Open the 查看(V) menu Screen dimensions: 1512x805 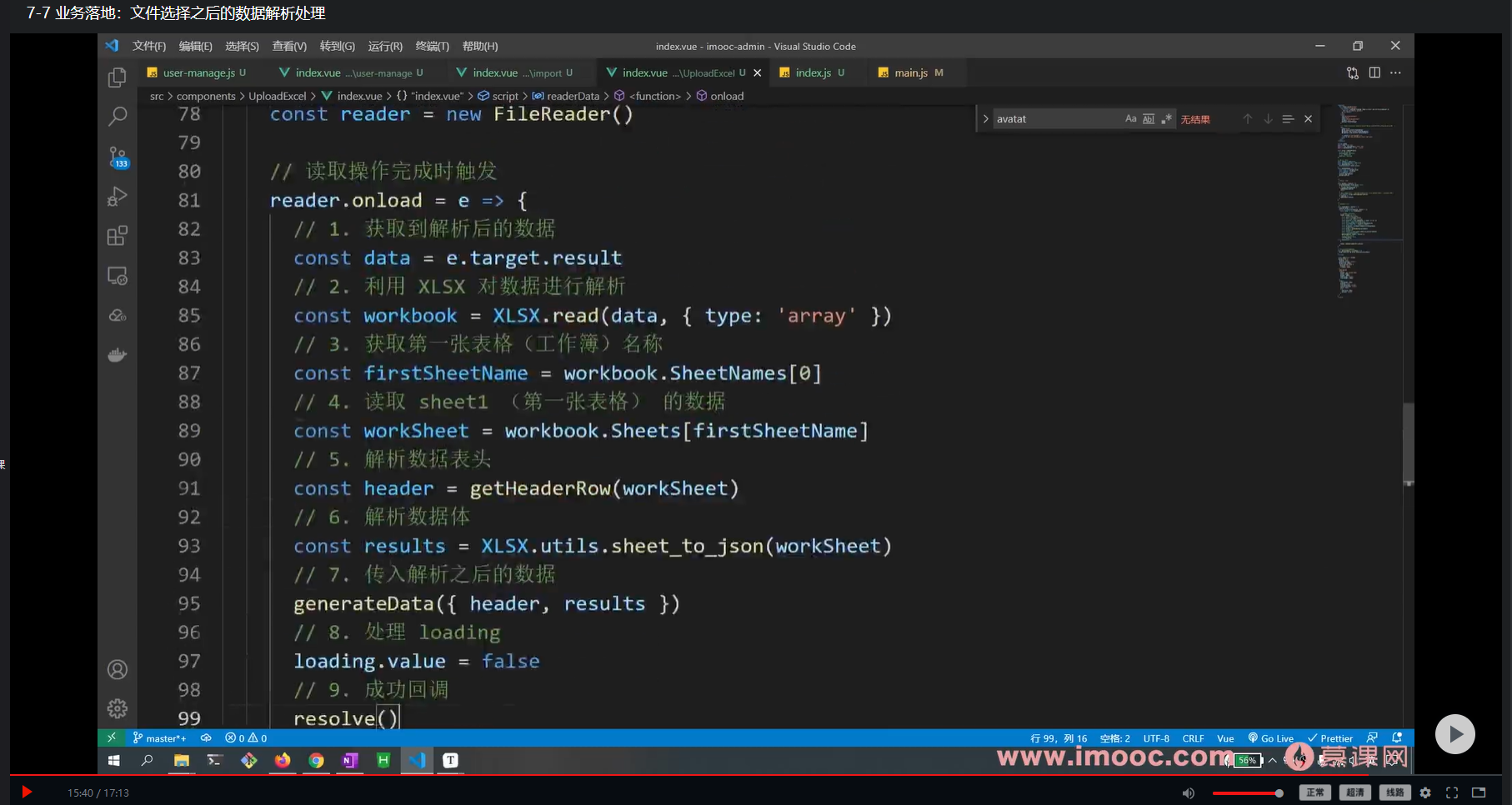click(289, 46)
